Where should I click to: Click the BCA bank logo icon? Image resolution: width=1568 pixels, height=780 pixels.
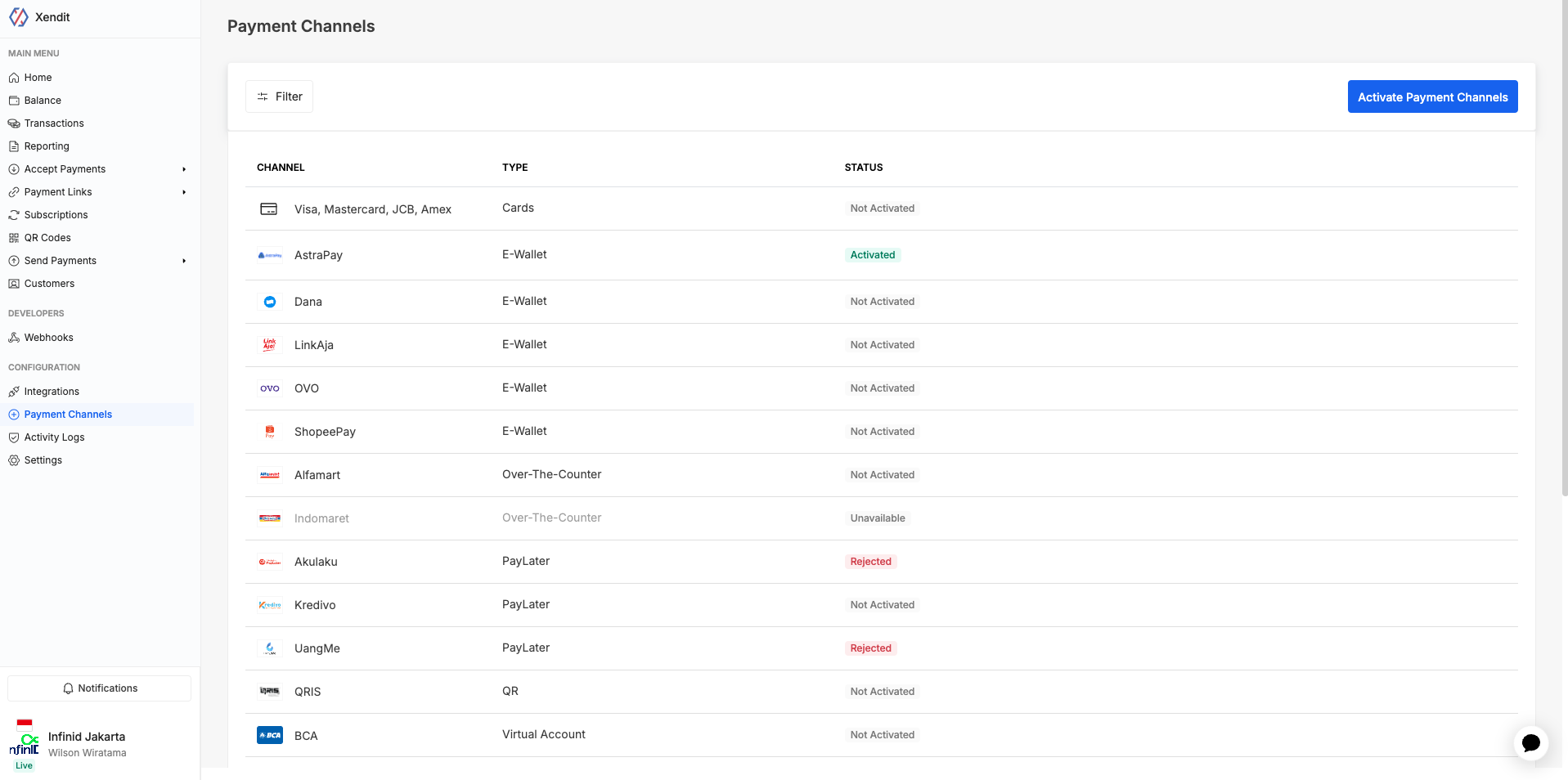click(x=270, y=735)
